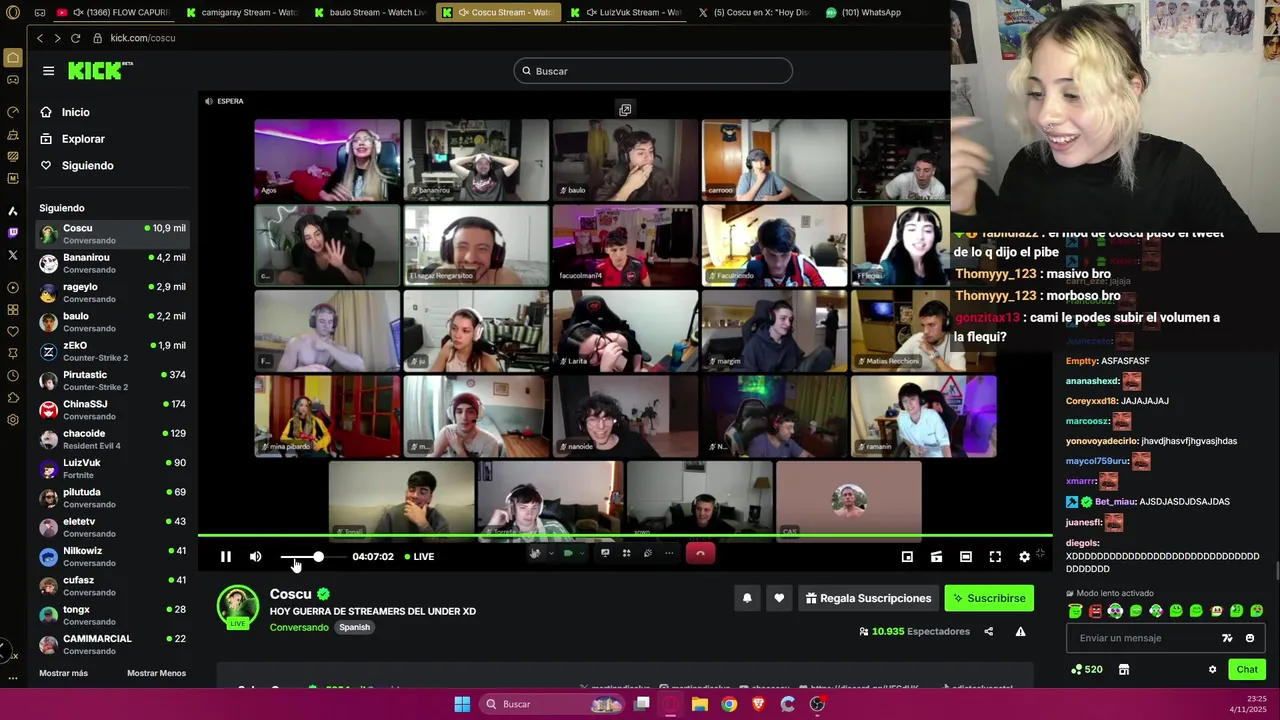
Task: Click the green Suscribirse button
Action: 989,598
